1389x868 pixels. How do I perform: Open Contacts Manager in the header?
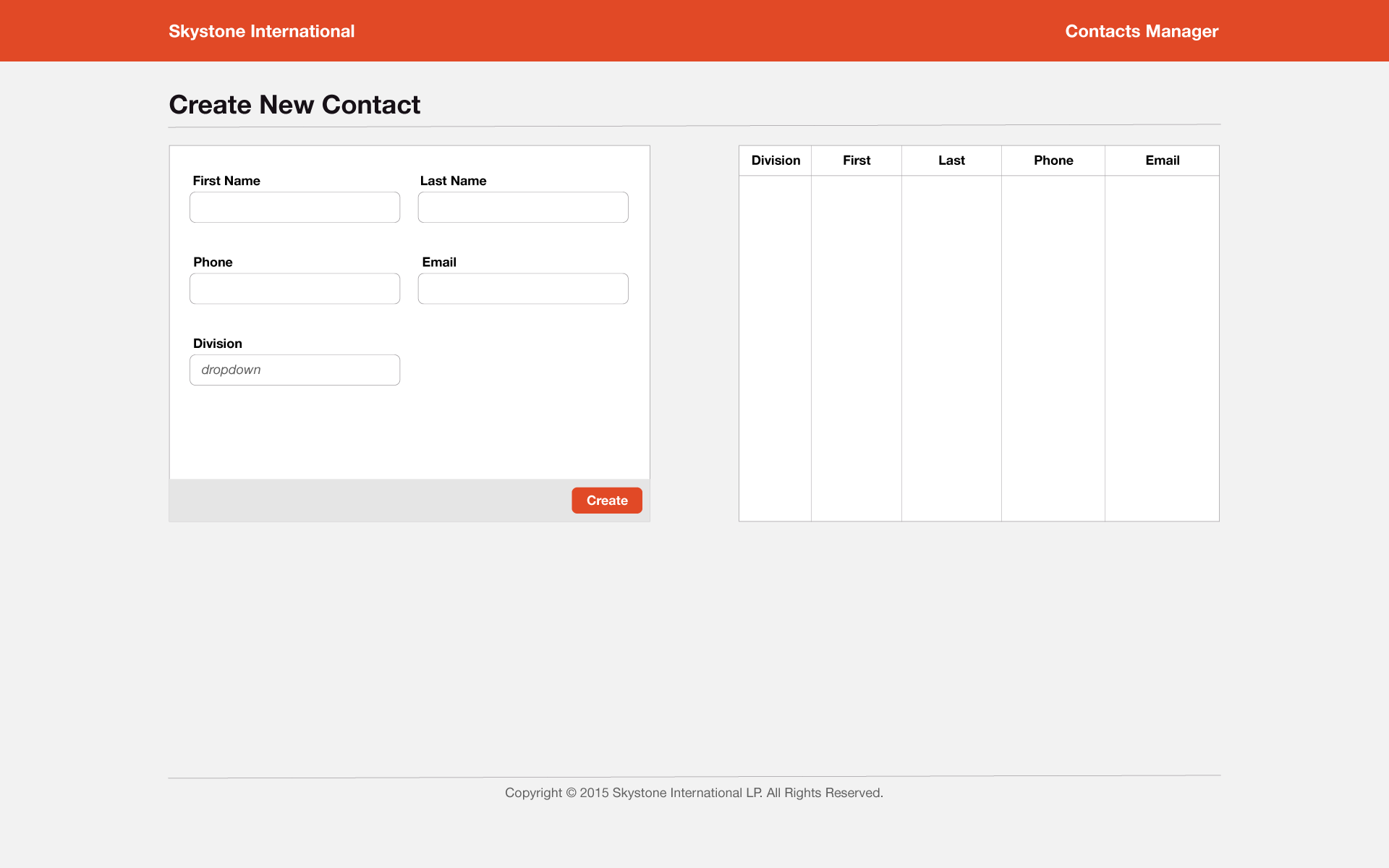(x=1141, y=31)
